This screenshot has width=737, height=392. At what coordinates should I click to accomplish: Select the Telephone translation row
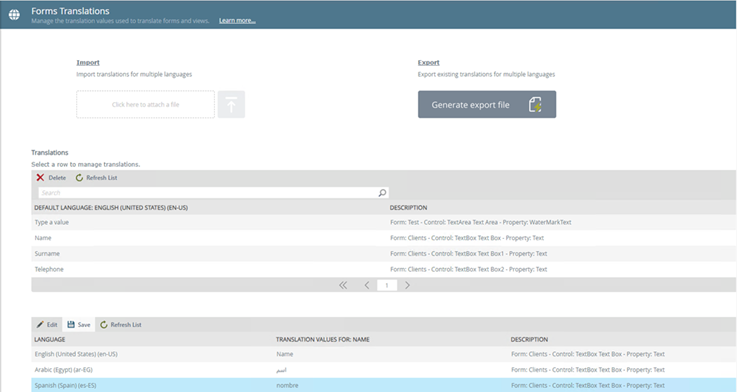384,269
